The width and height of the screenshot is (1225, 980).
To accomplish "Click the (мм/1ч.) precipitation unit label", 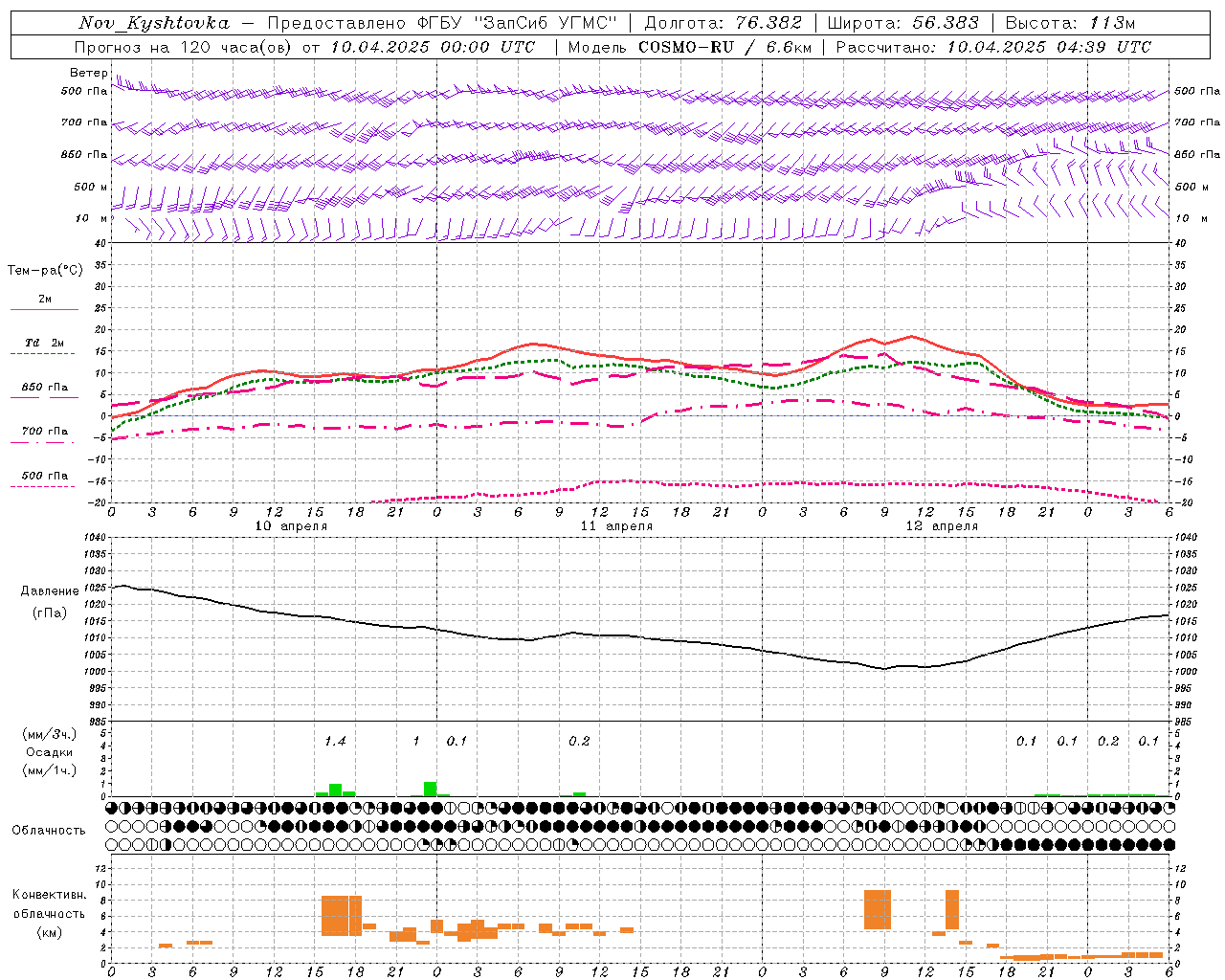I will pyautogui.click(x=49, y=769).
